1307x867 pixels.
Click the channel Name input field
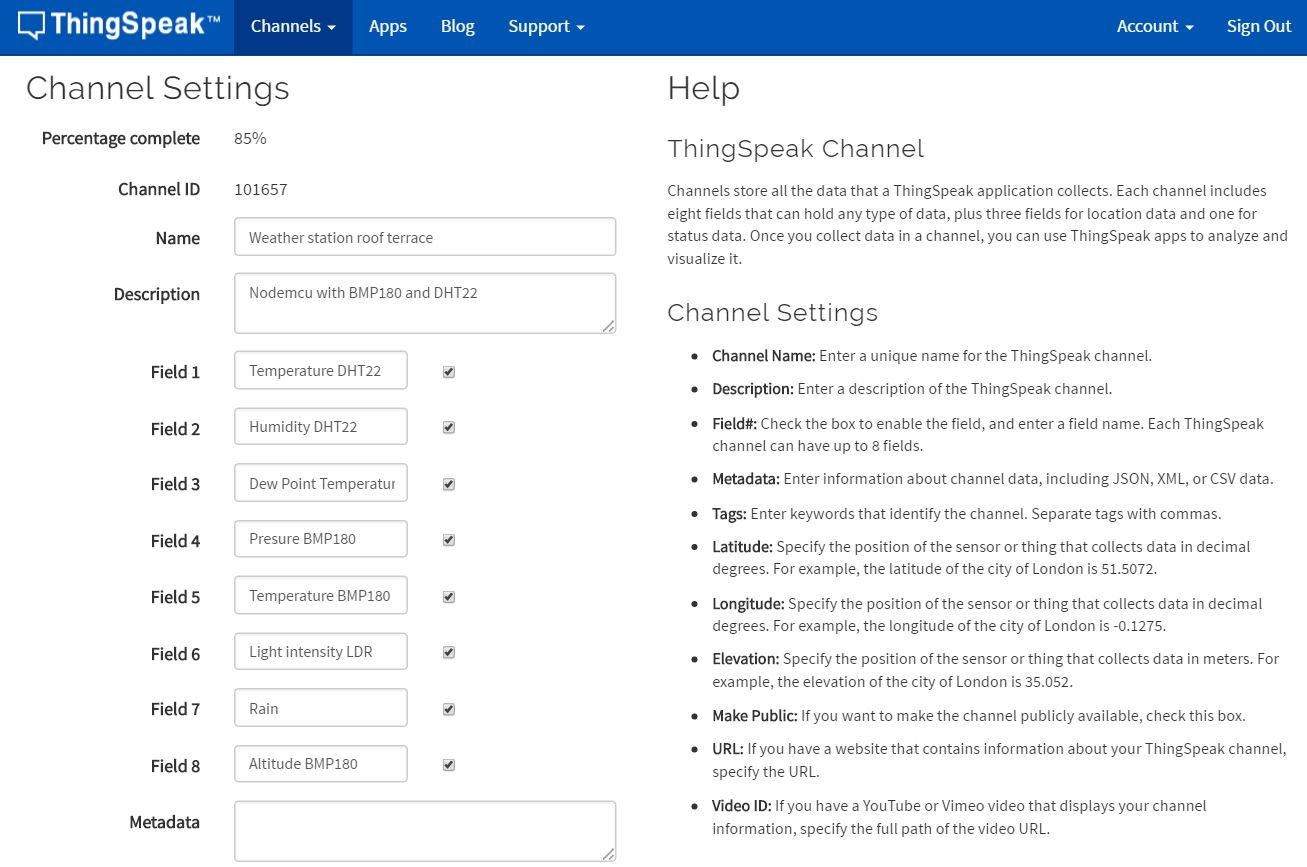(425, 237)
